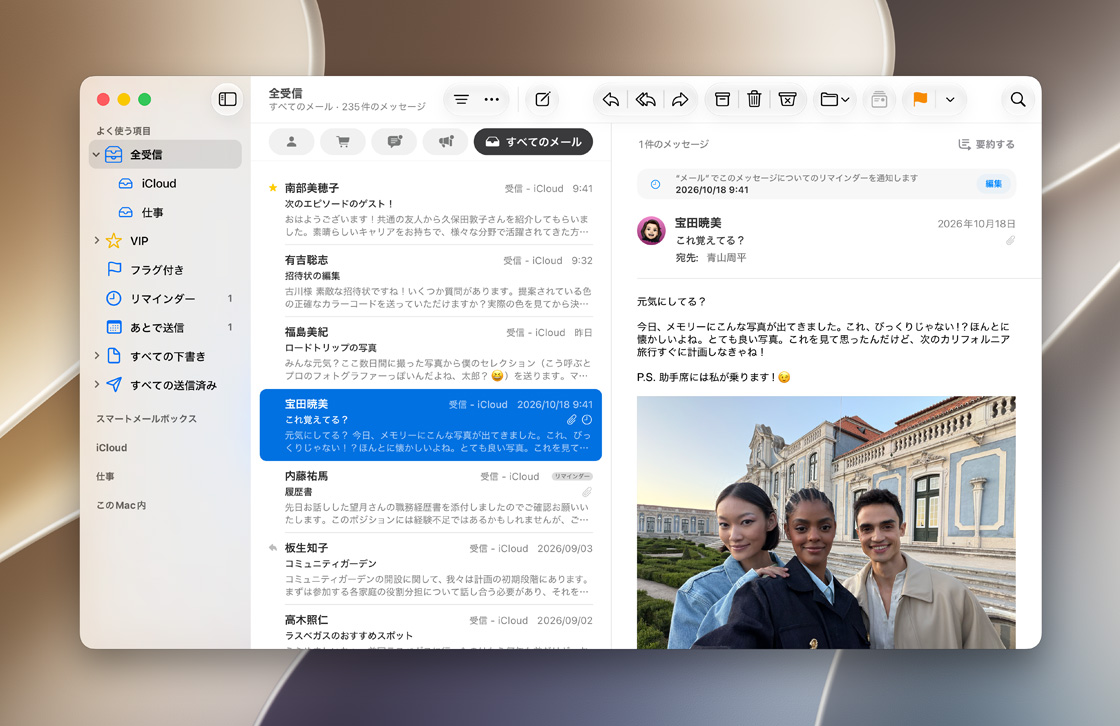This screenshot has height=726, width=1120.
Task: Expand the すべての送信済み chevron
Action: (x=97, y=384)
